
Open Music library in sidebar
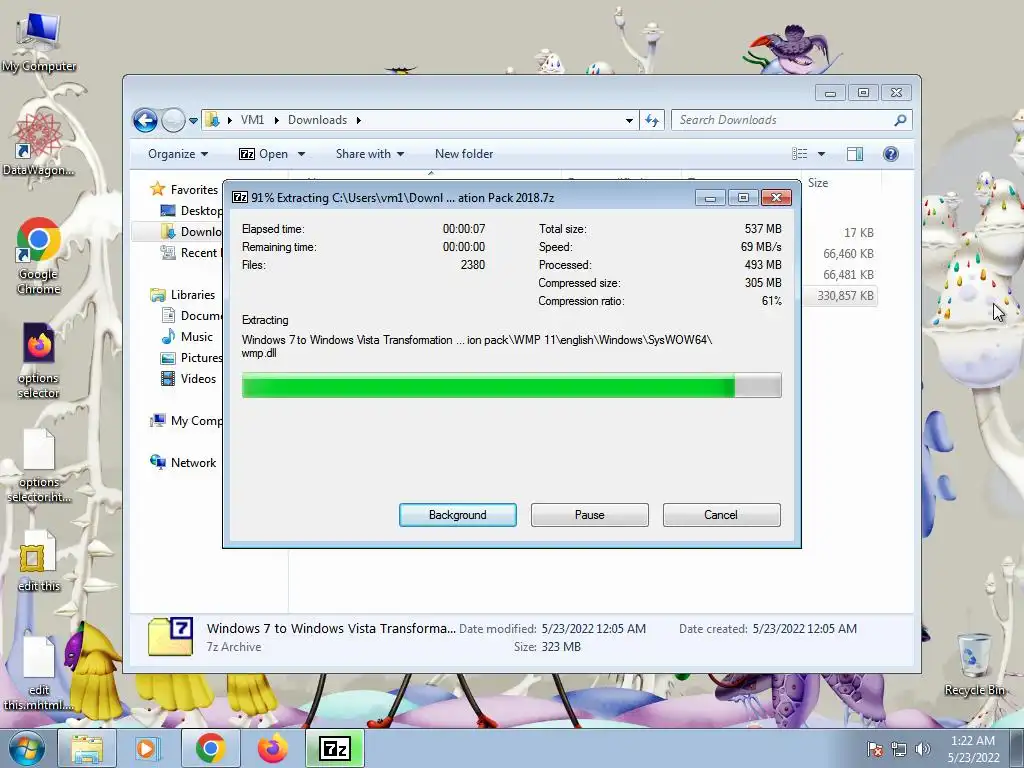187,336
